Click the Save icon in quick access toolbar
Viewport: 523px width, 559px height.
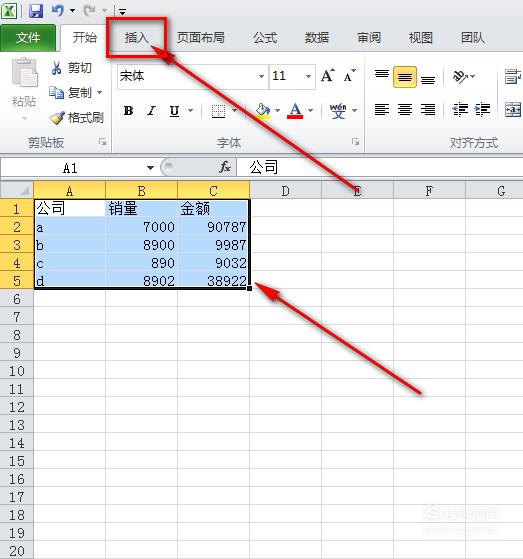36,10
